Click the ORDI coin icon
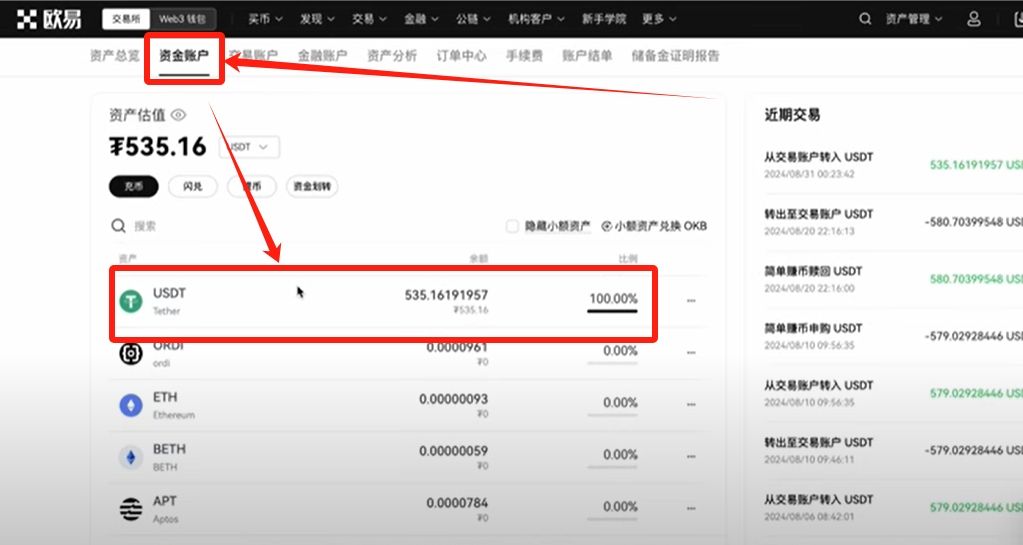Screen dimensions: 1023x545 click(131, 353)
